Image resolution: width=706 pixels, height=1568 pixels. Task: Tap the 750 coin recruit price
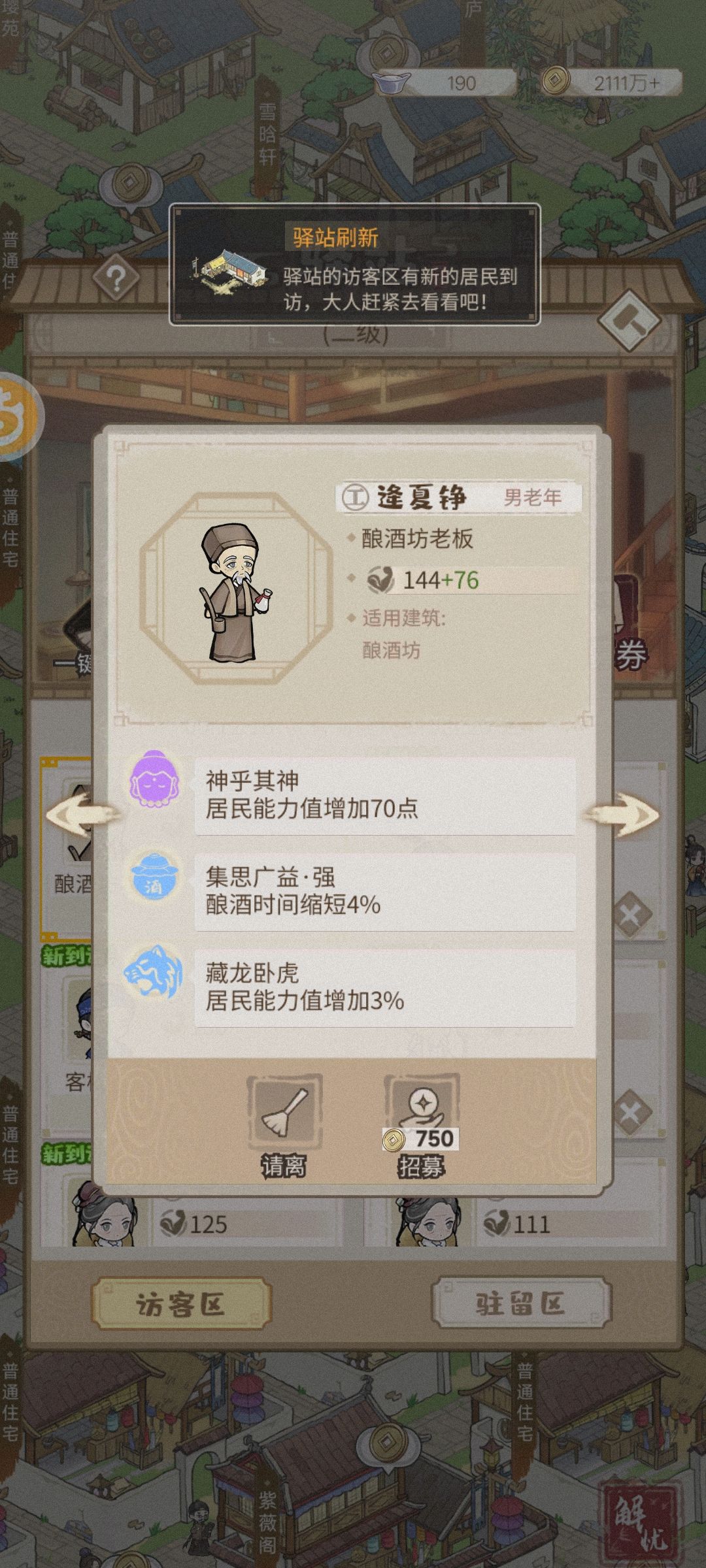421,1139
